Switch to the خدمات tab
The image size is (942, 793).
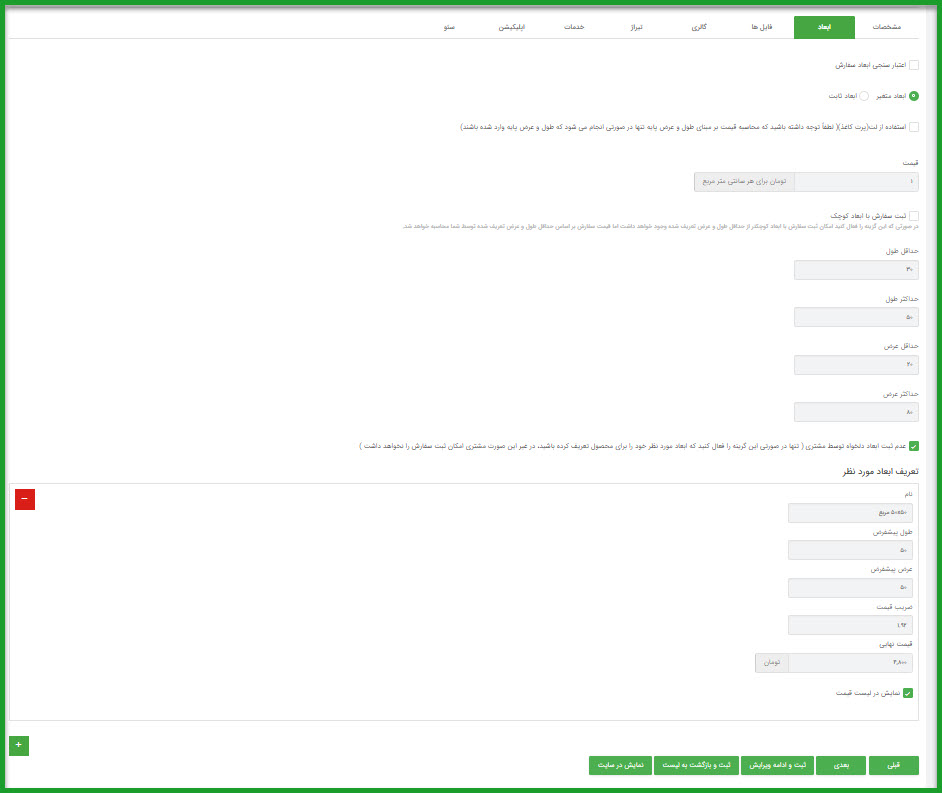575,28
